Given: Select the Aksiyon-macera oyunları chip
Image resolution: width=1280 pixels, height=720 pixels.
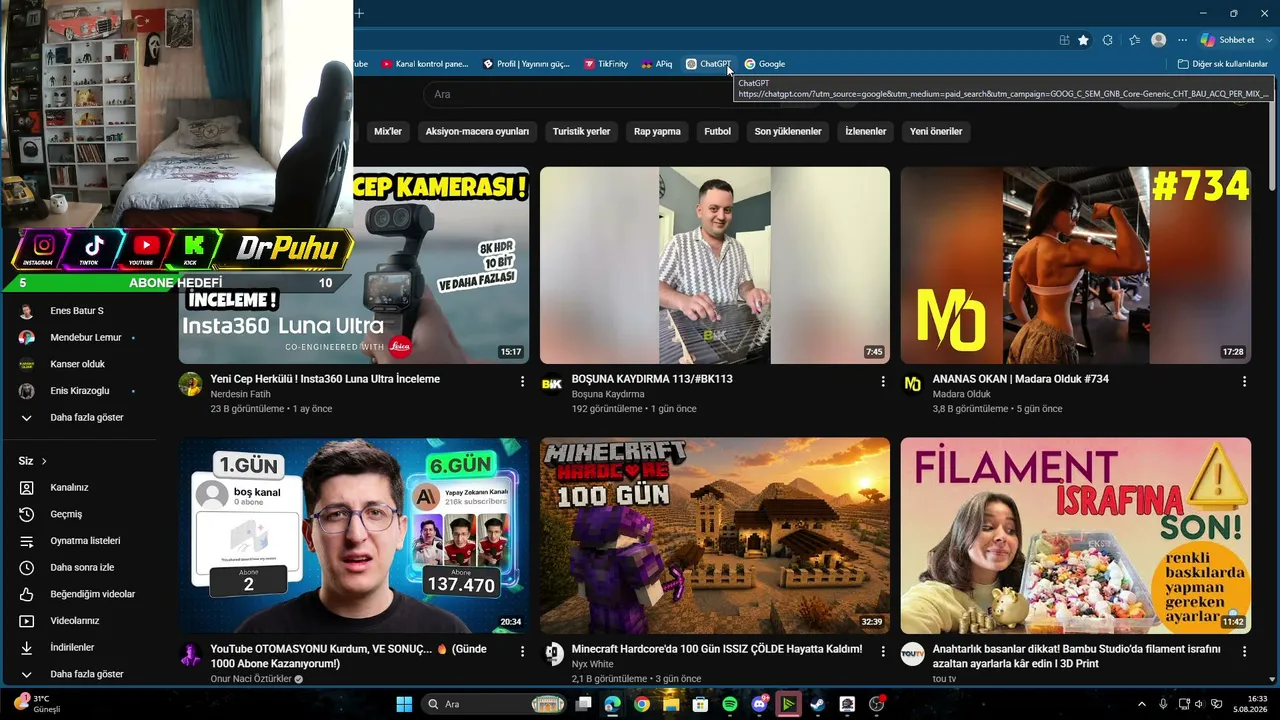Looking at the screenshot, I should (477, 131).
